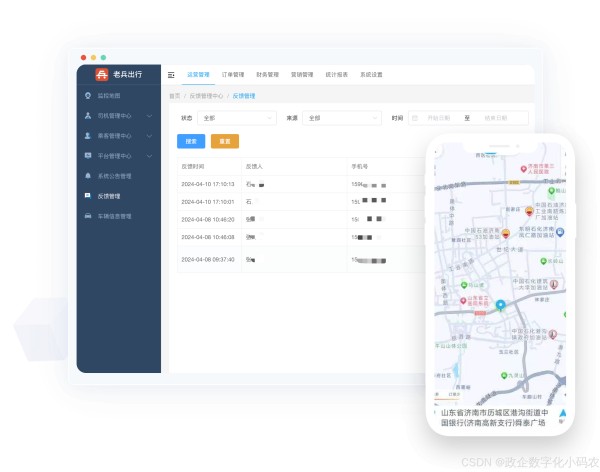The height and width of the screenshot is (472, 600).
Task: Switch to the 运营管理 top tab
Action: [198, 75]
